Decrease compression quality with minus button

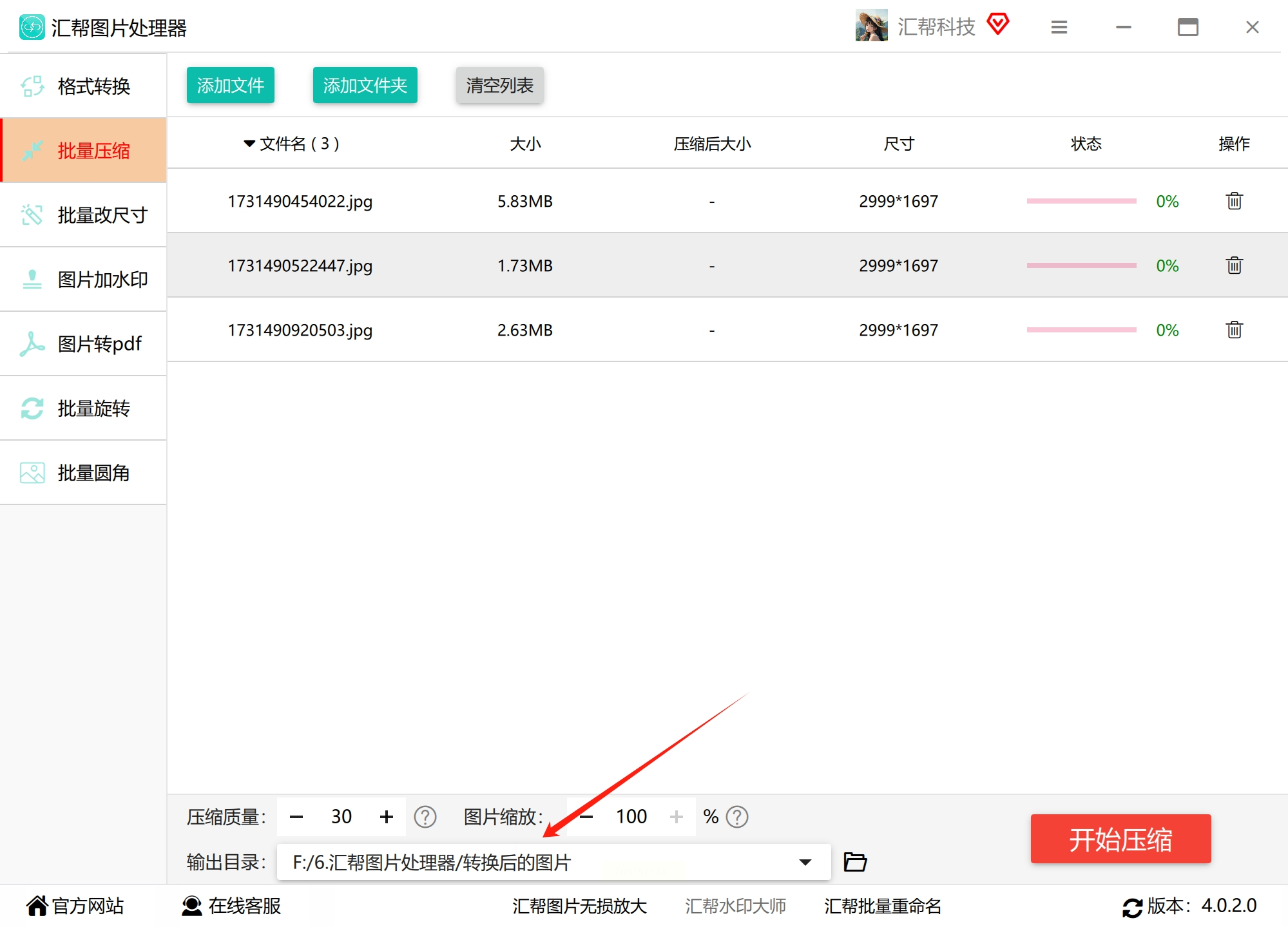[296, 817]
